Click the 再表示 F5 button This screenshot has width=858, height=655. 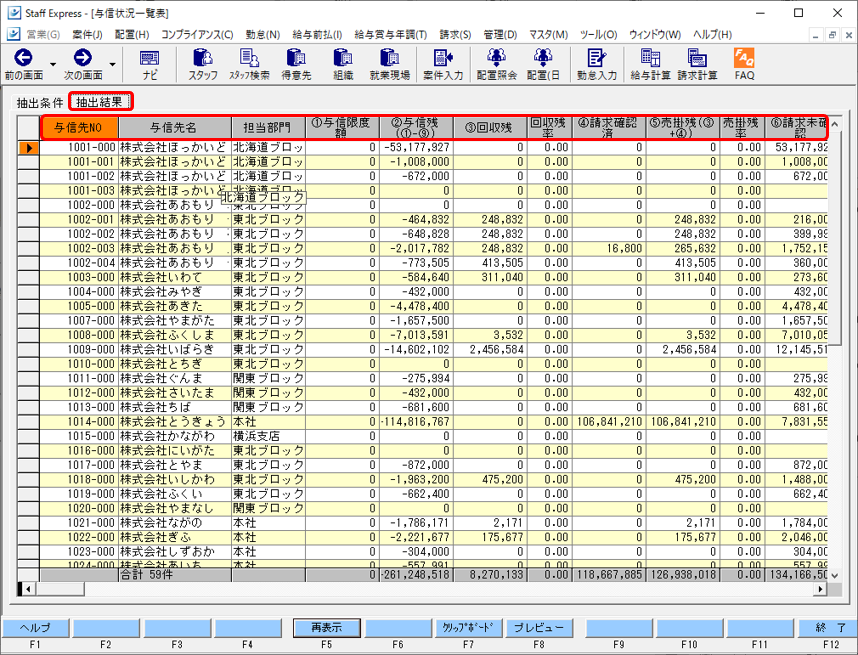pos(327,628)
